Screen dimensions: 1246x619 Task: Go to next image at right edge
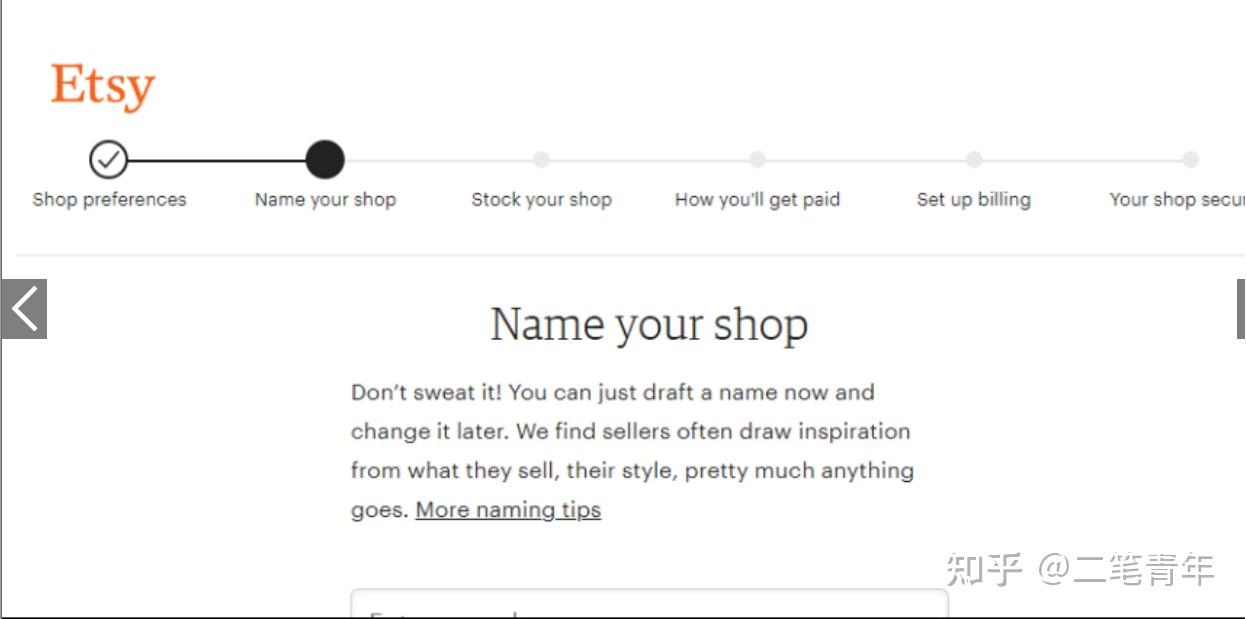point(1241,309)
